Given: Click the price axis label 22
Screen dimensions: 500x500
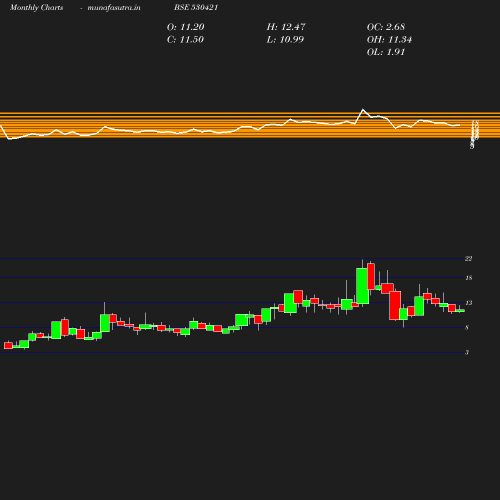Looking at the screenshot, I should 468,259.
